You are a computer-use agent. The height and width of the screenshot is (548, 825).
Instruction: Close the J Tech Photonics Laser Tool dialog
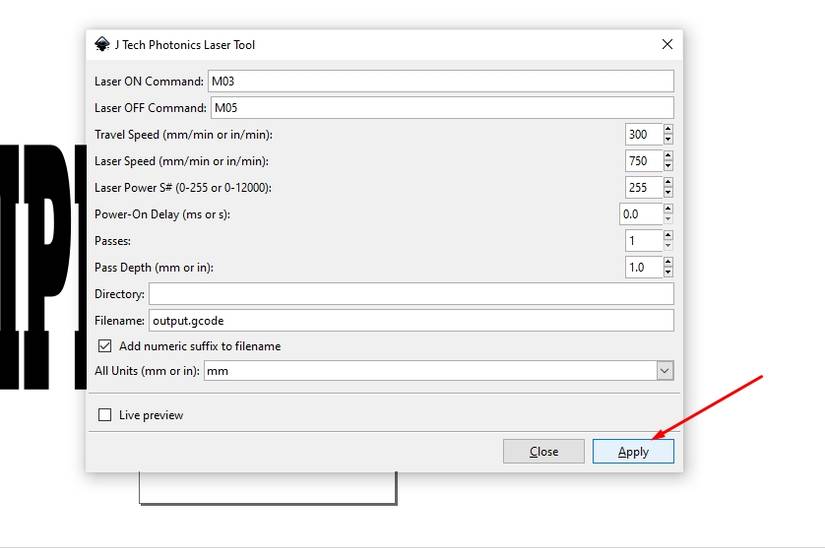click(667, 44)
